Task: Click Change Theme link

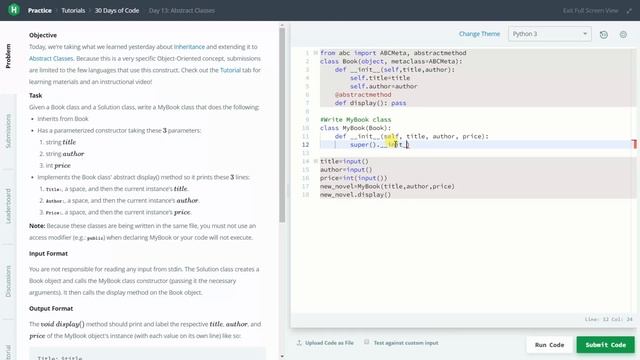Action: (x=479, y=34)
